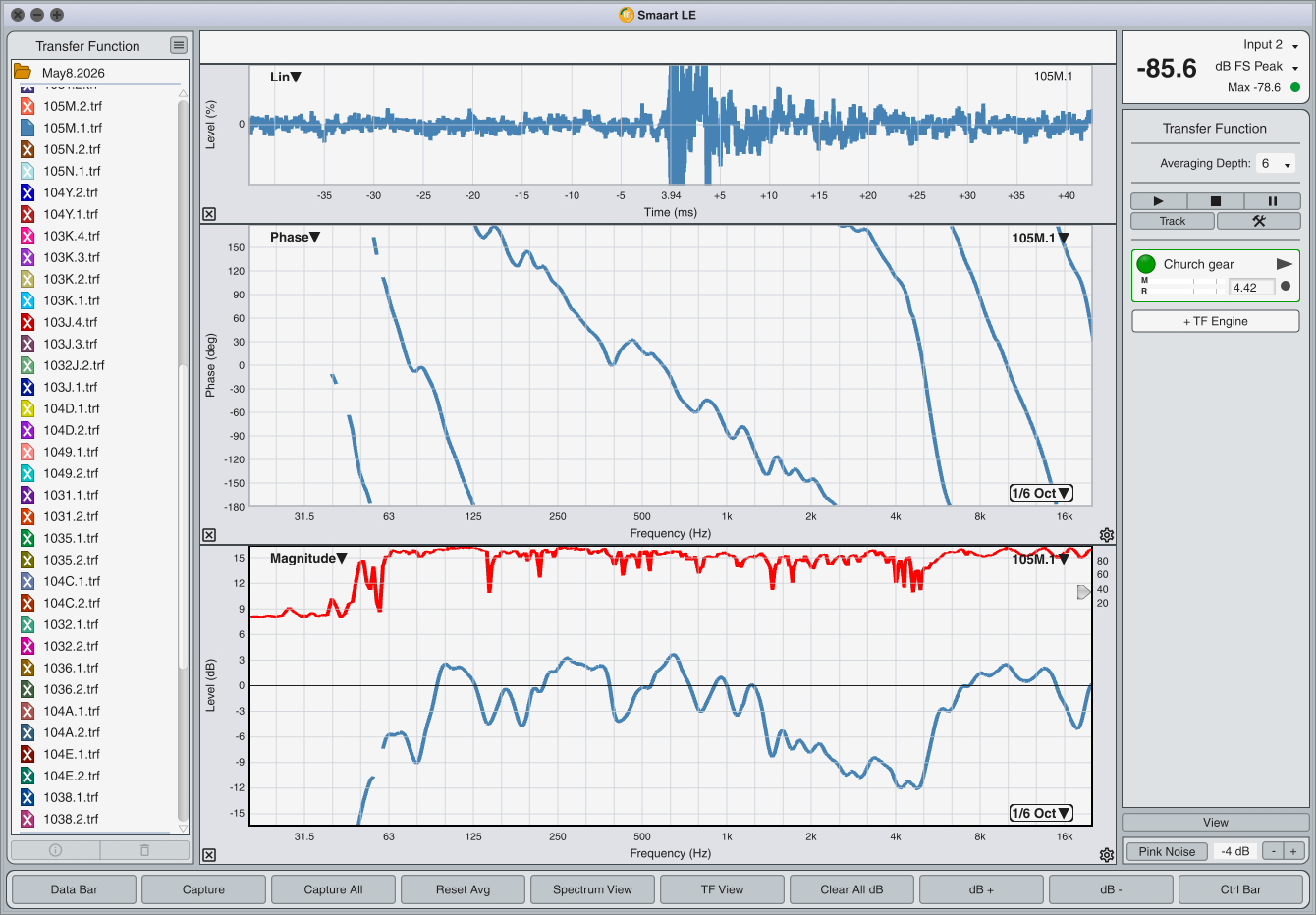Close the Magnitude pane with its X box

(x=209, y=855)
